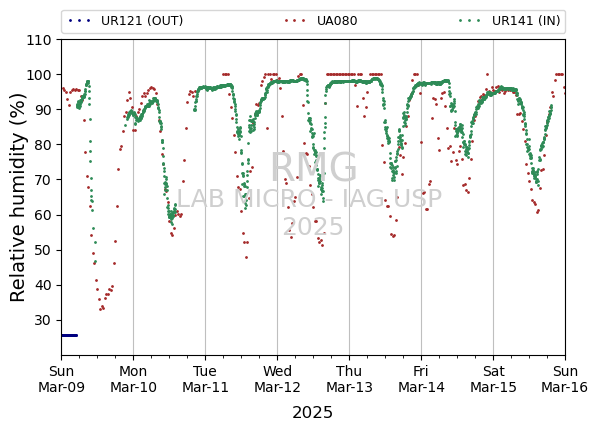Click the Fri Mar-14 tick label

coord(421,379)
